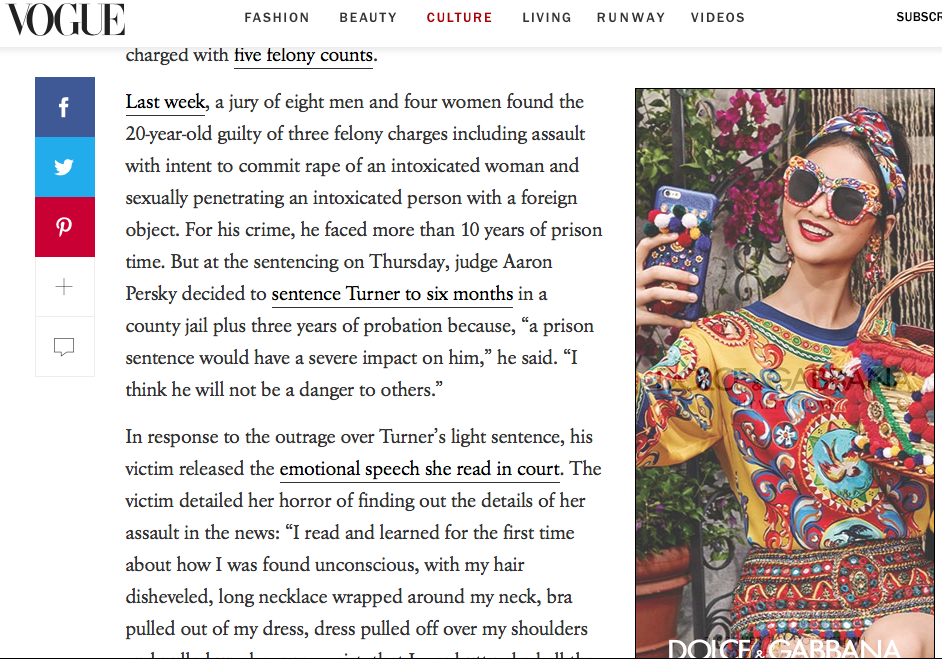Image resolution: width=942 pixels, height=659 pixels.
Task: Open more sharing options plus icon
Action: tap(65, 287)
